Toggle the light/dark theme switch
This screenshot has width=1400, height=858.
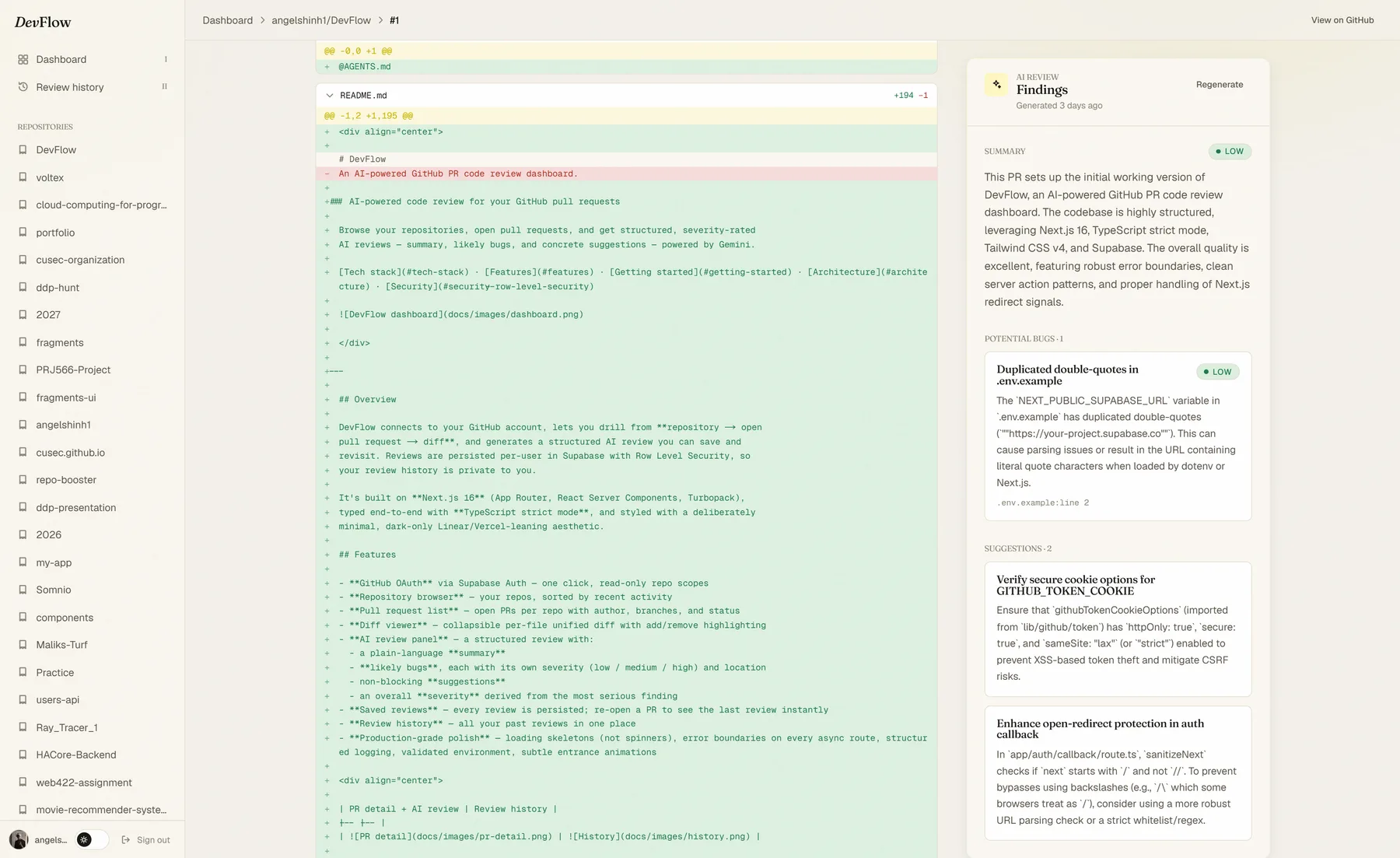[92, 839]
